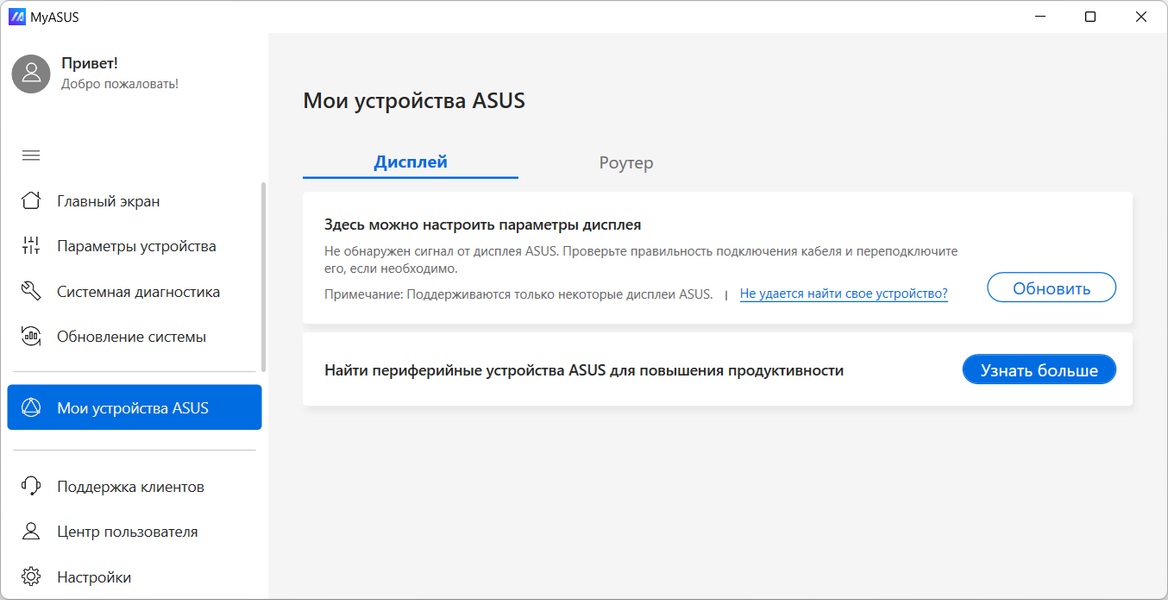Click the Не обнаружен сигнал message text

coord(641,259)
